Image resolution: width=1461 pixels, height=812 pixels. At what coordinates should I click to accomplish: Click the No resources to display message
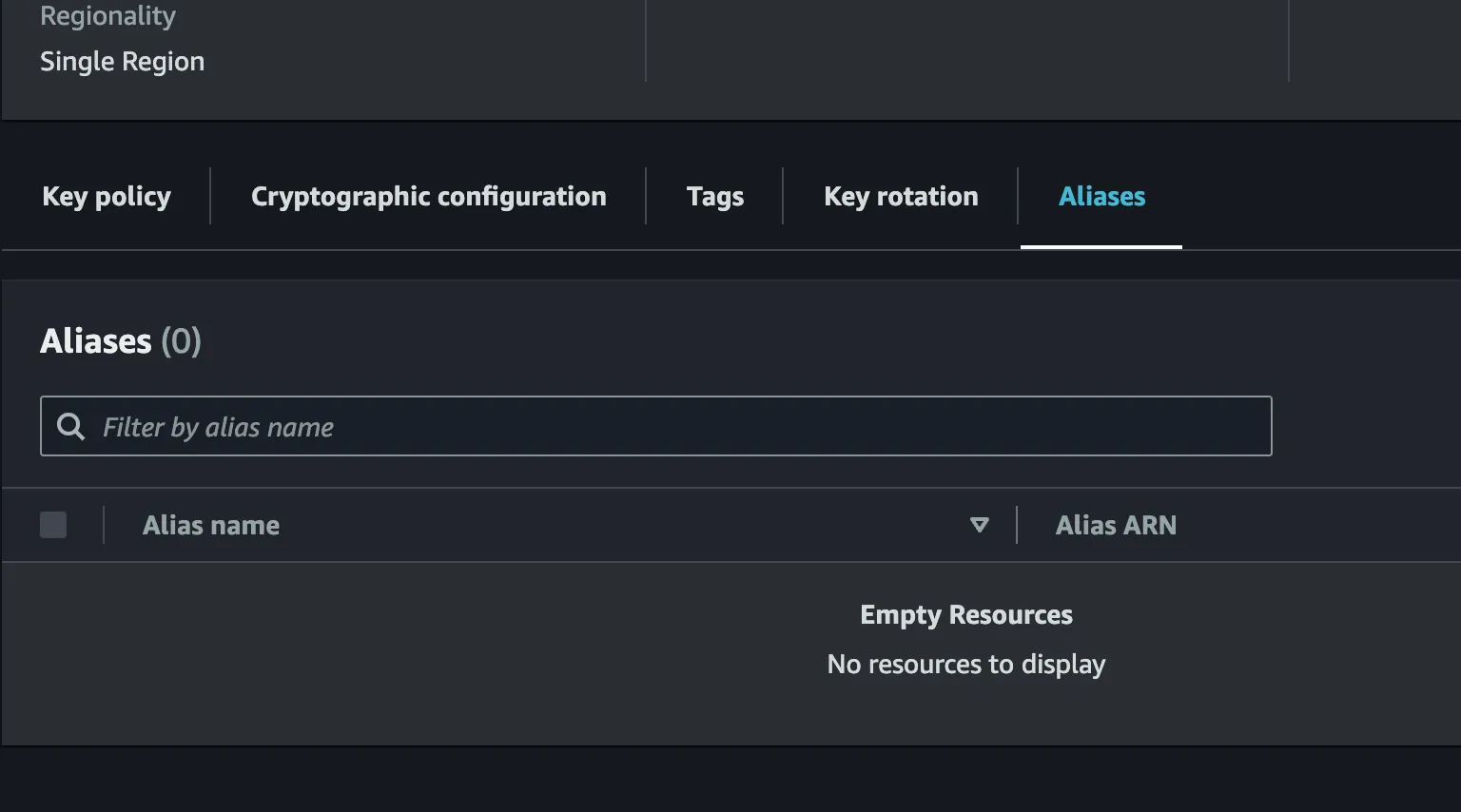pos(966,664)
